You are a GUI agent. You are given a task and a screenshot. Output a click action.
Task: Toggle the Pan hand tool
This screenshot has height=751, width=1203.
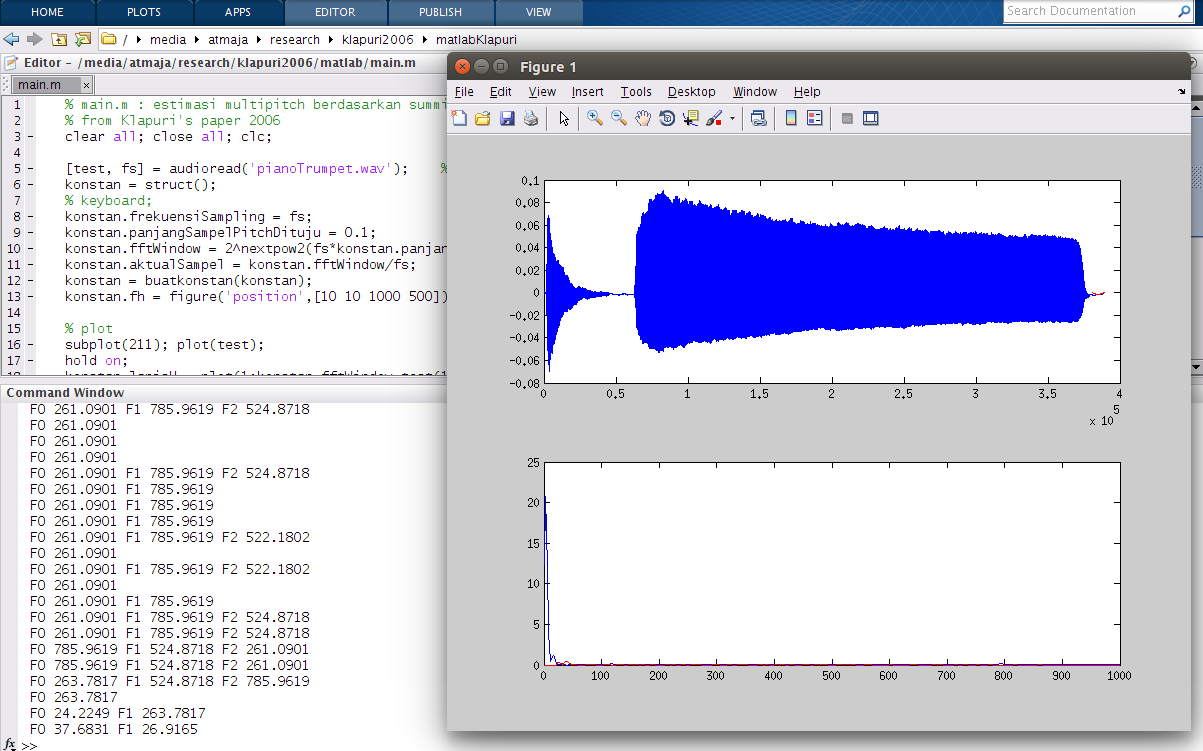[642, 118]
